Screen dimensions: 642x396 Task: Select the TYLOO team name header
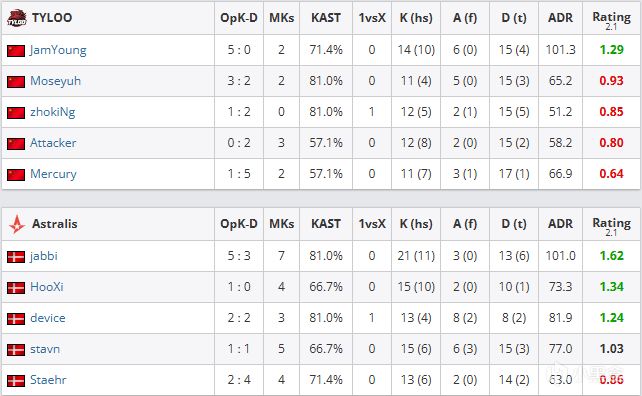point(52,18)
